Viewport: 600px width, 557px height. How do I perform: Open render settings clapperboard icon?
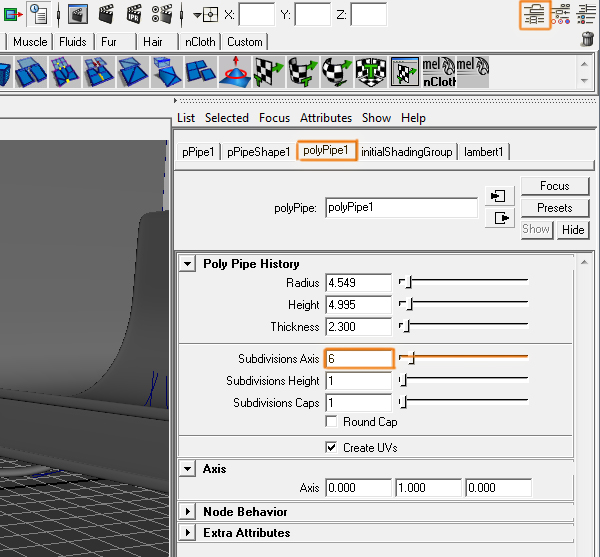pyautogui.click(x=159, y=14)
